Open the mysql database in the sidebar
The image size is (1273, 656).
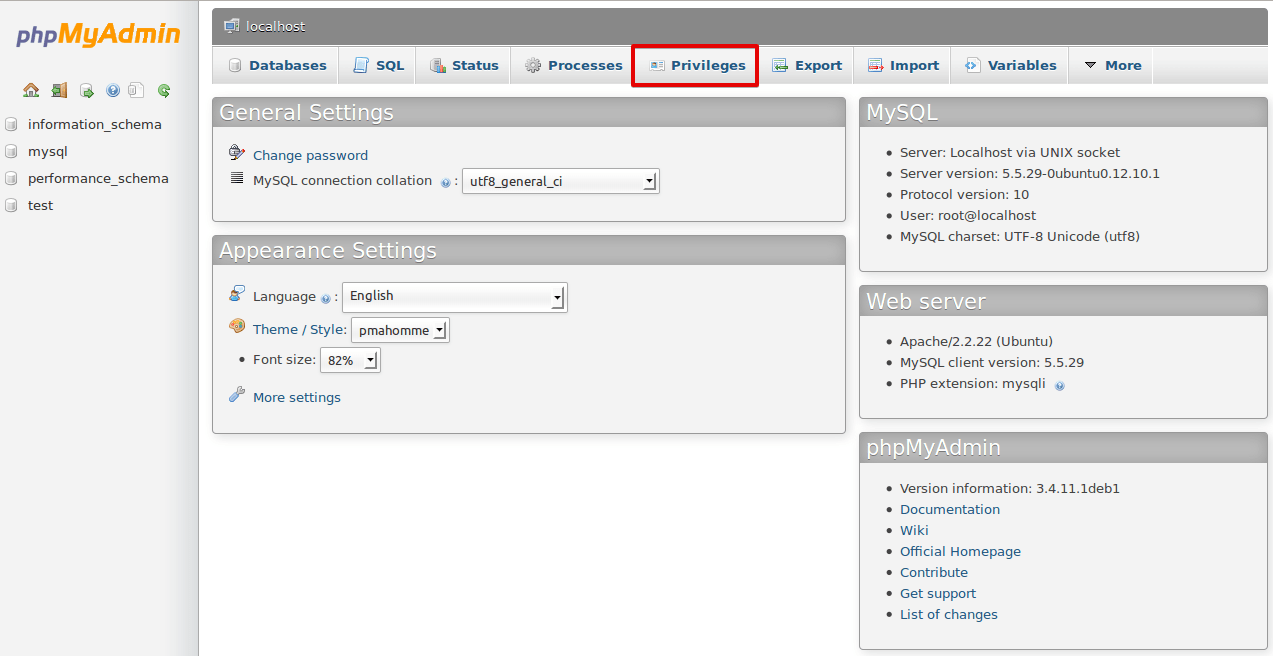pyautogui.click(x=48, y=152)
